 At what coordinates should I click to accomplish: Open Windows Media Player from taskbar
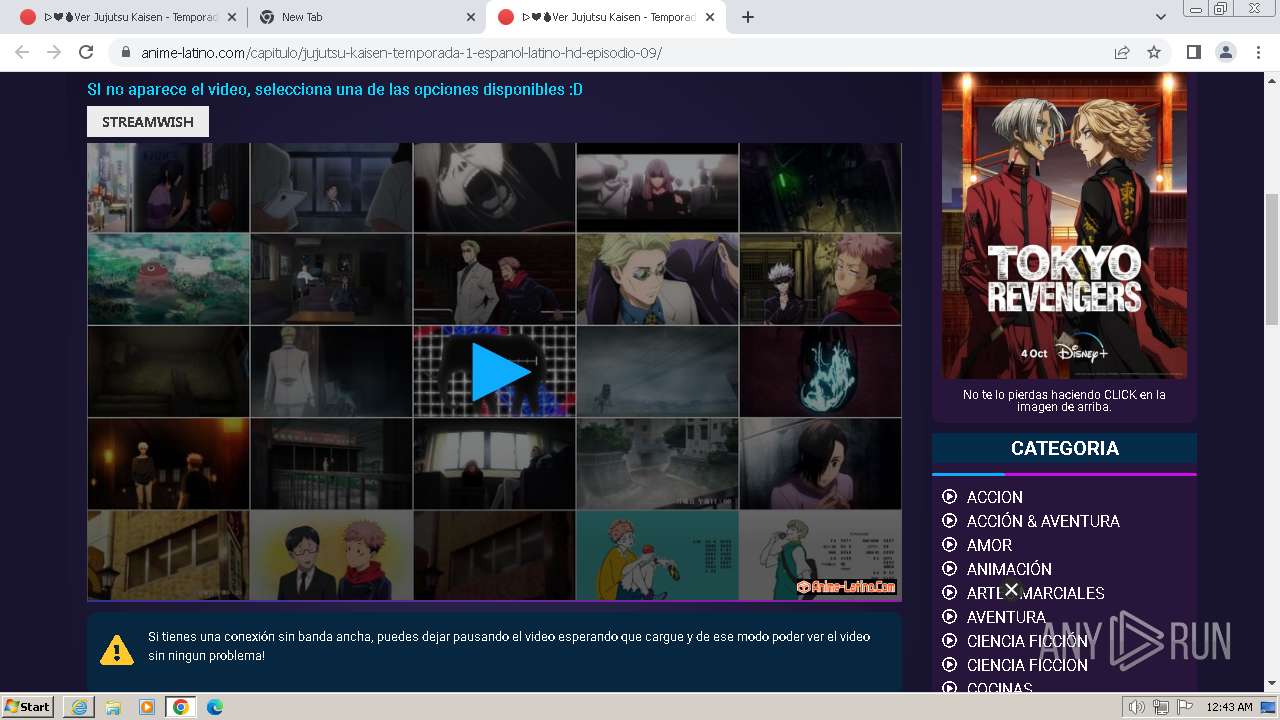[147, 707]
